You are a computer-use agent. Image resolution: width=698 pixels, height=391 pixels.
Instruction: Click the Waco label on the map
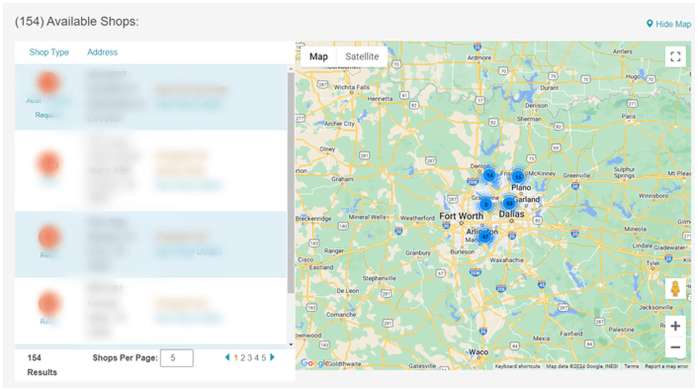coord(478,352)
